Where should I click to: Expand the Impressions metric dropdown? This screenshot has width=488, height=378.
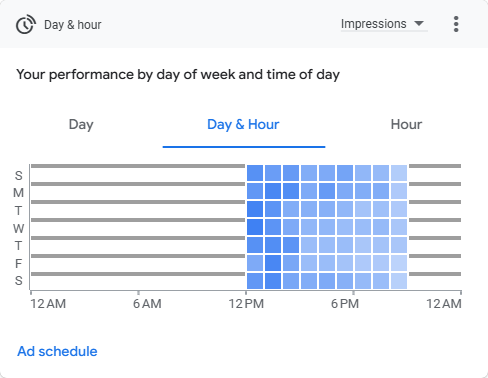pos(384,24)
